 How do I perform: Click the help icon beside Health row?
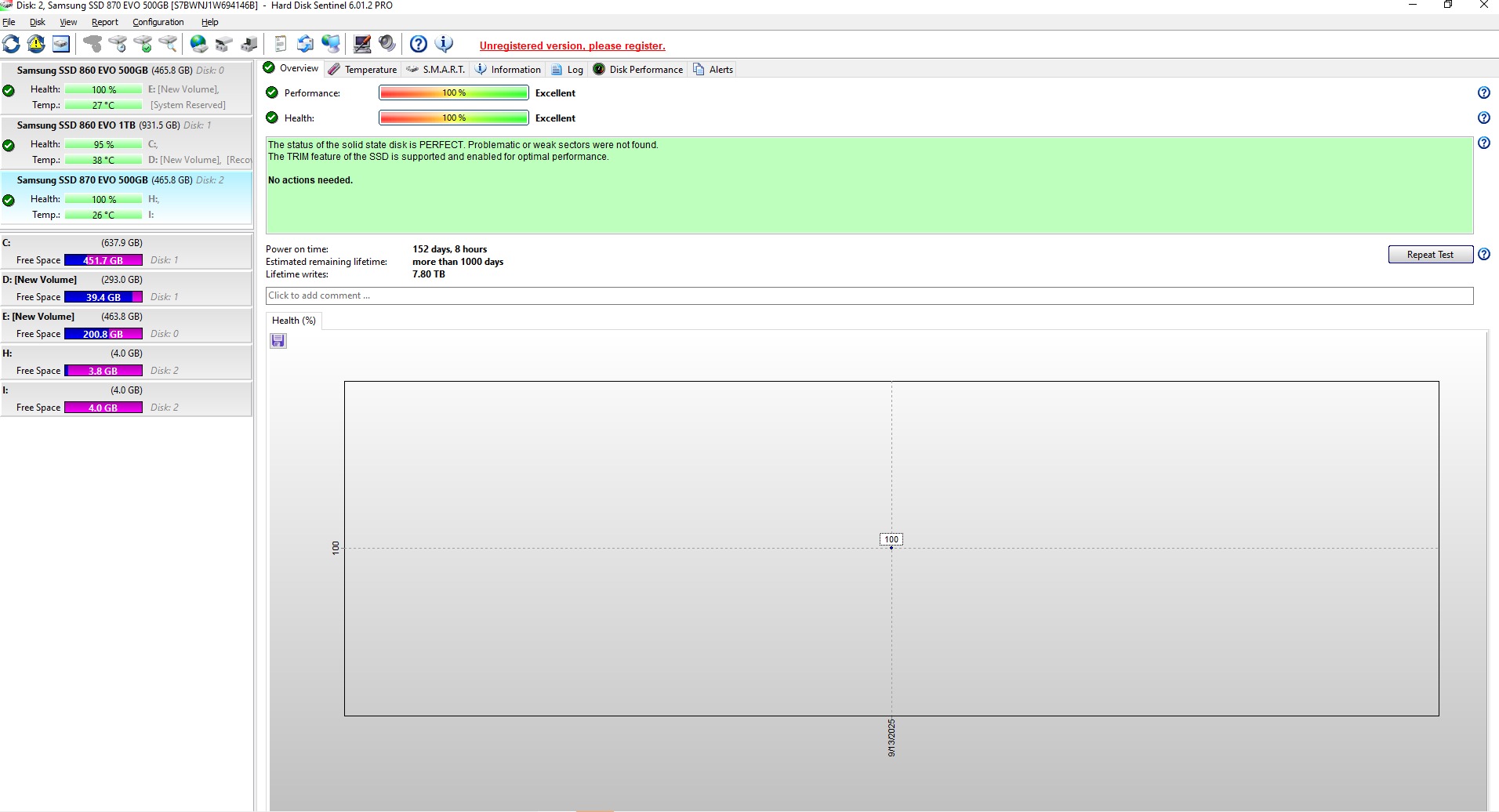(1483, 118)
